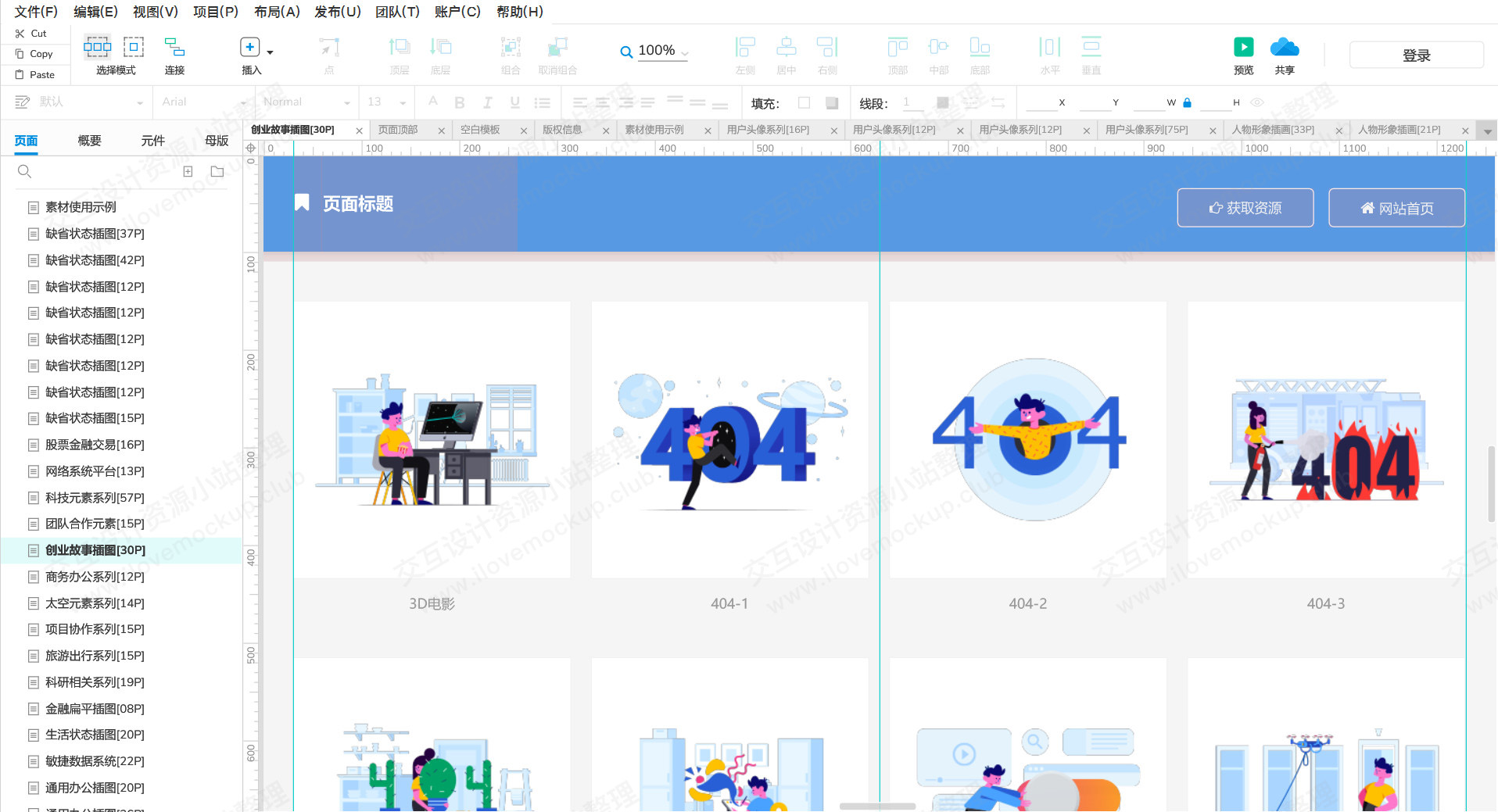Toggle the aspect ratio lock icon
Image resolution: width=1498 pixels, height=812 pixels.
1187,102
